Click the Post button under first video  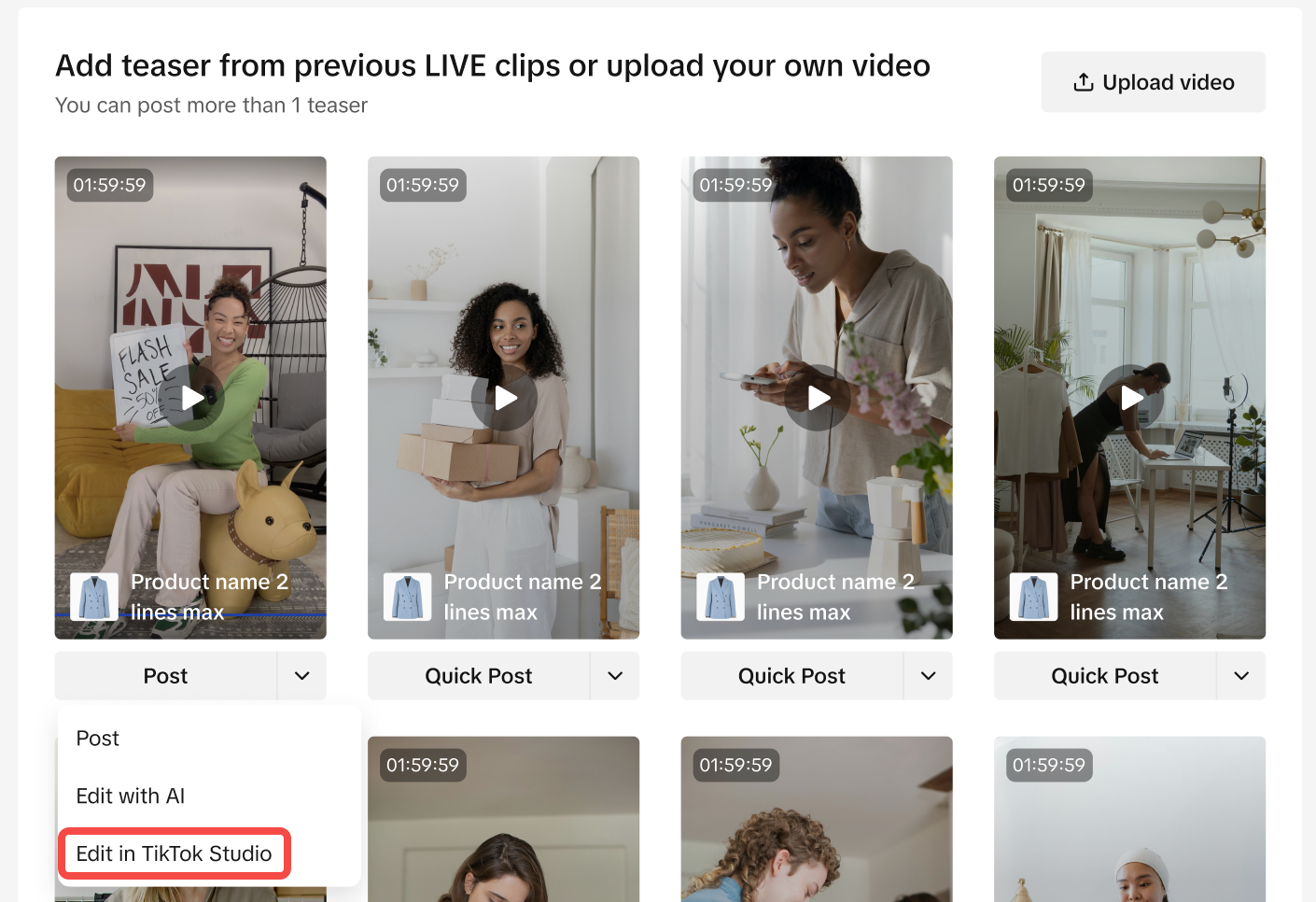pos(166,676)
